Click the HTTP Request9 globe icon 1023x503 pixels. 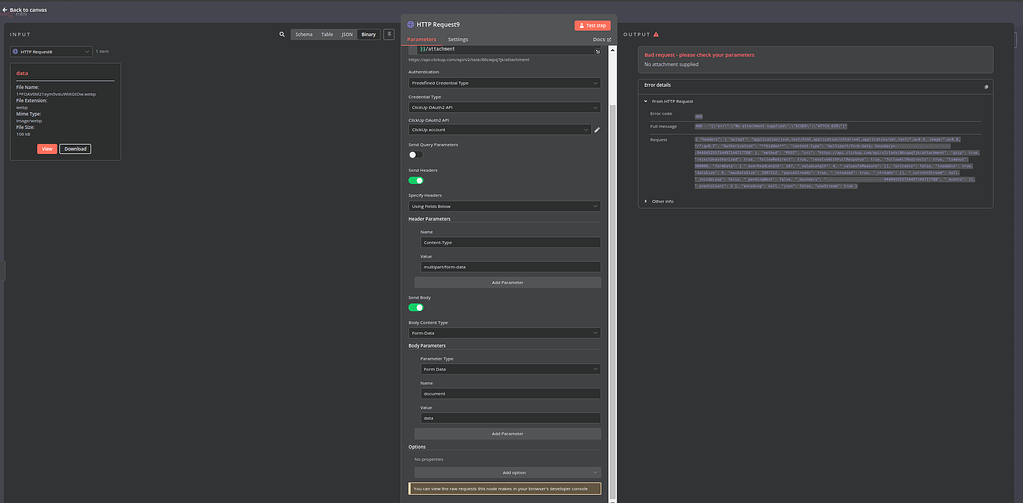411,24
